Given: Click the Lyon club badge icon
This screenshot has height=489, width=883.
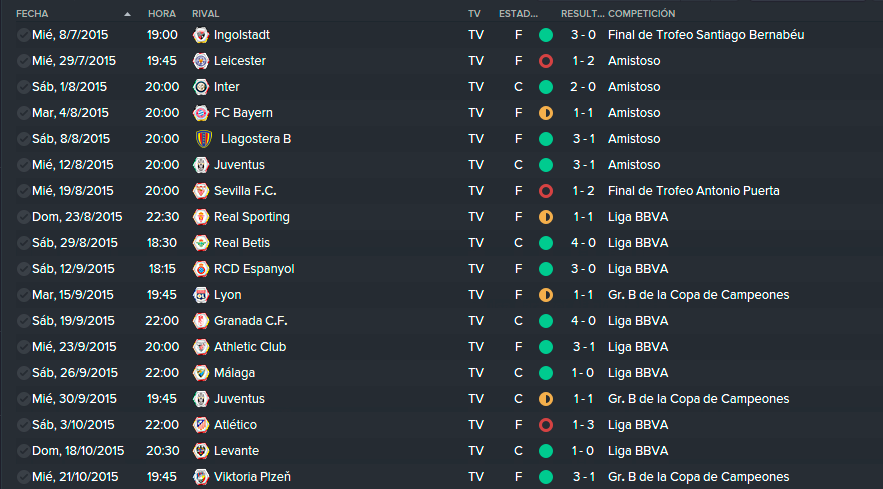Looking at the screenshot, I should click(x=200, y=295).
